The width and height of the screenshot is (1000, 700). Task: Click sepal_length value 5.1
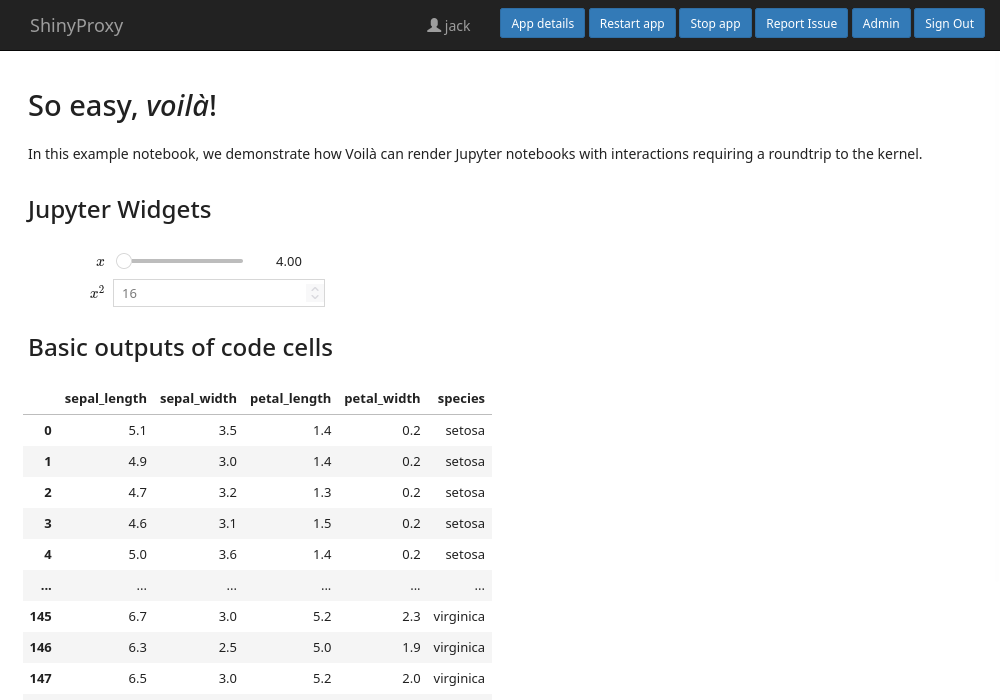[x=137, y=430]
